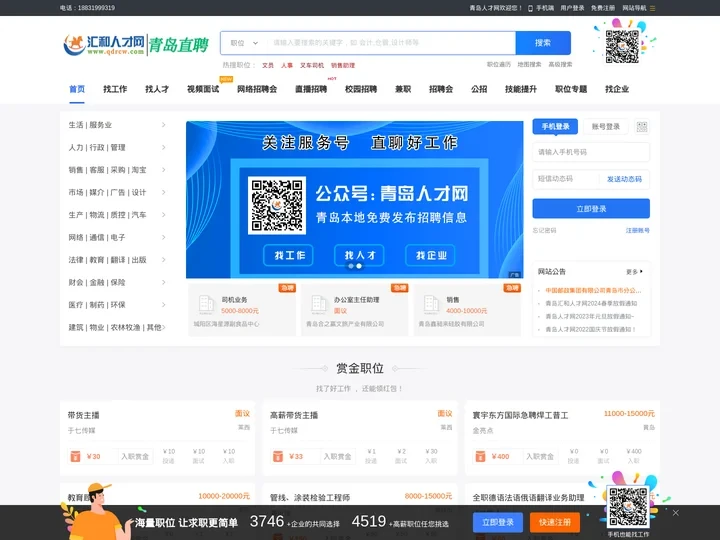Viewport: 720px width, 540px height.
Task: Open 找工作 nav item
Action: point(115,89)
